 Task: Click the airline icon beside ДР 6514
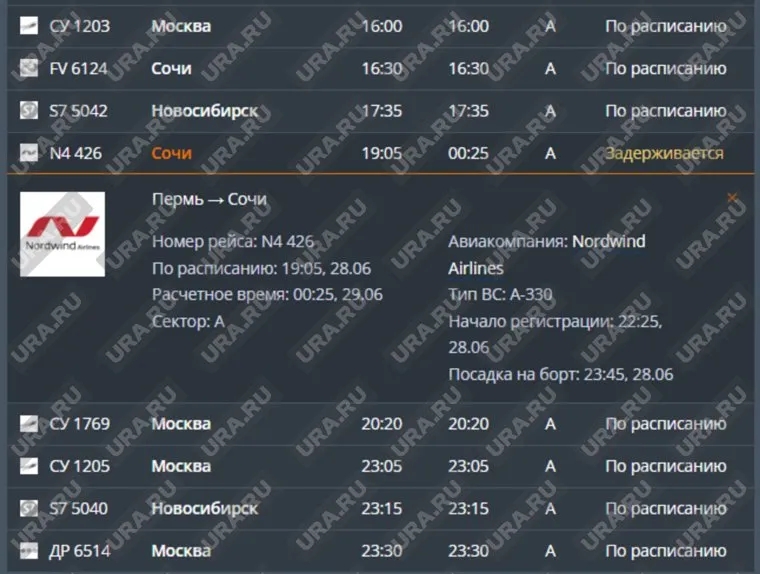pyautogui.click(x=29, y=551)
